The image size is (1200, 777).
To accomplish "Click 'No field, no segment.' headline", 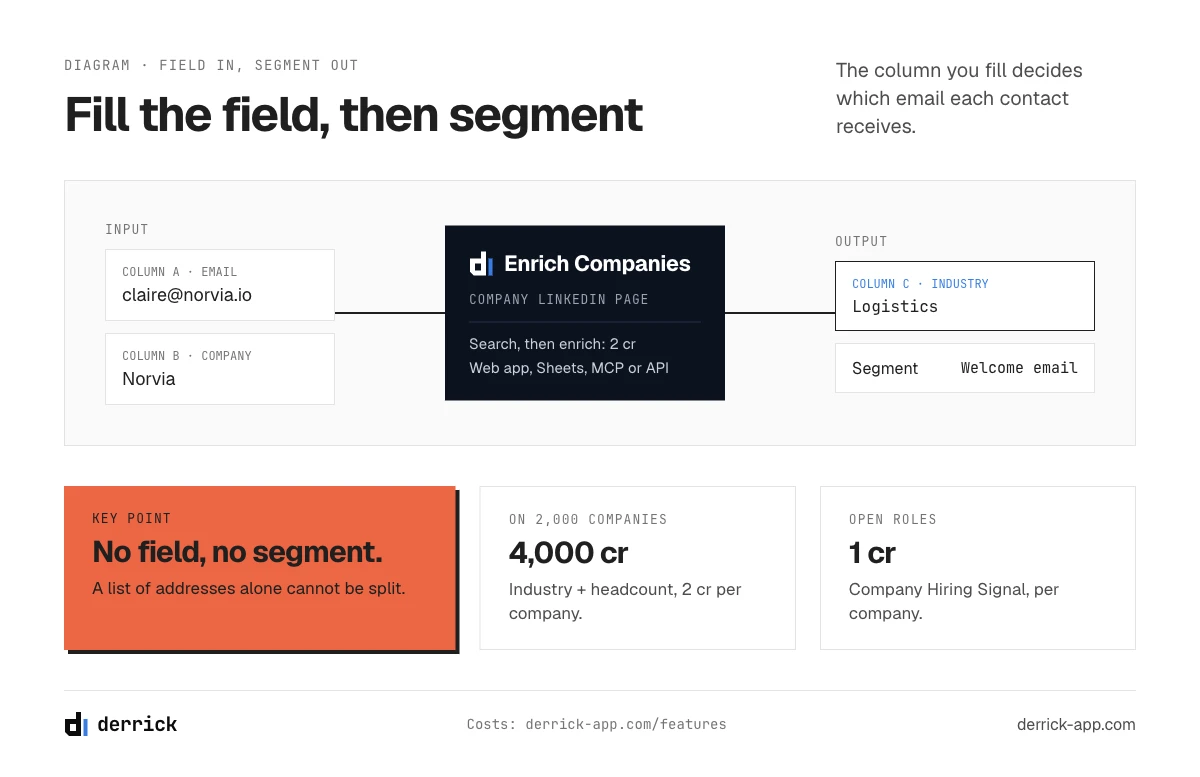I will [x=237, y=552].
